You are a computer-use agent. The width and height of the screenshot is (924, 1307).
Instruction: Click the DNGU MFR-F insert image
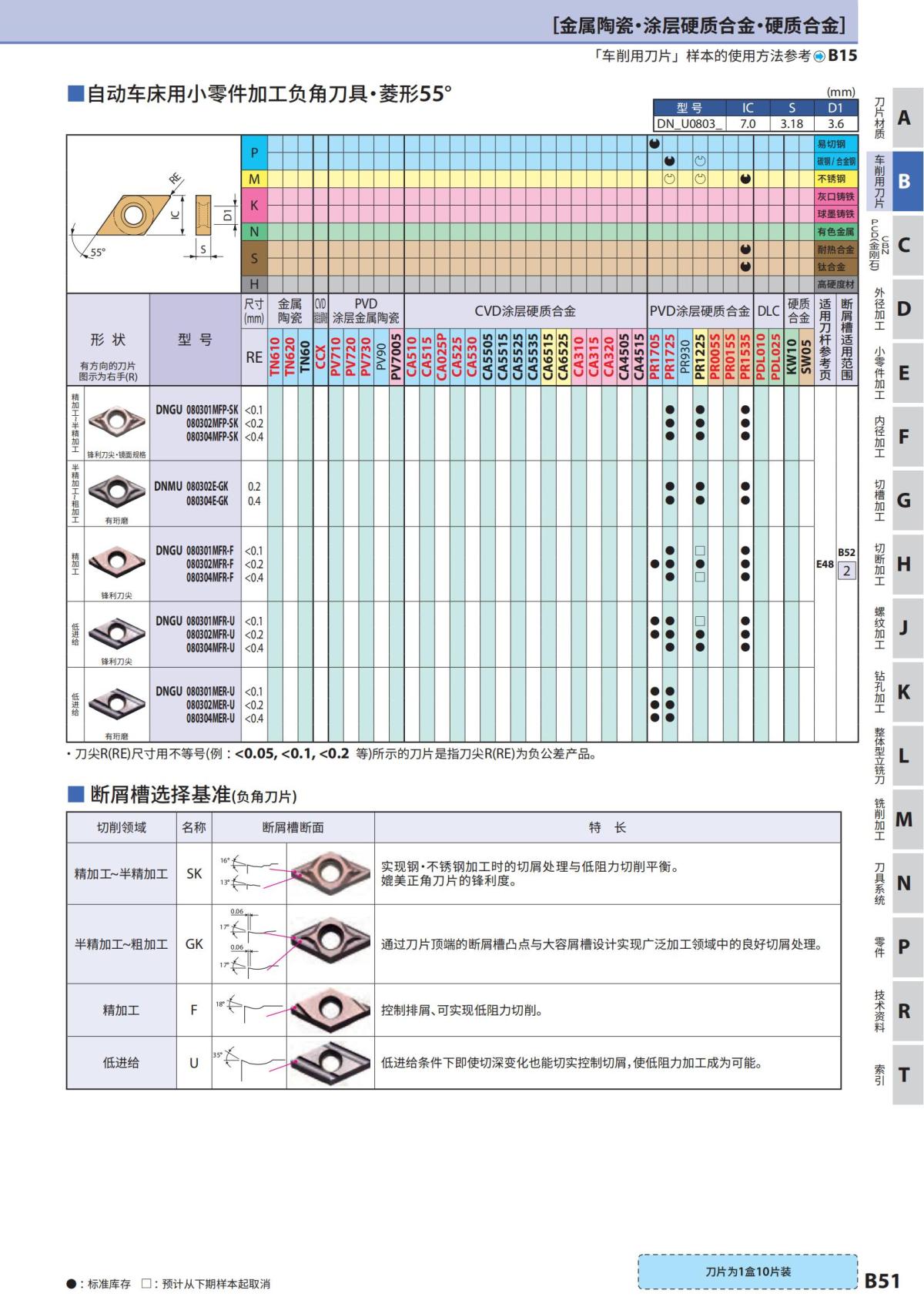tap(116, 561)
